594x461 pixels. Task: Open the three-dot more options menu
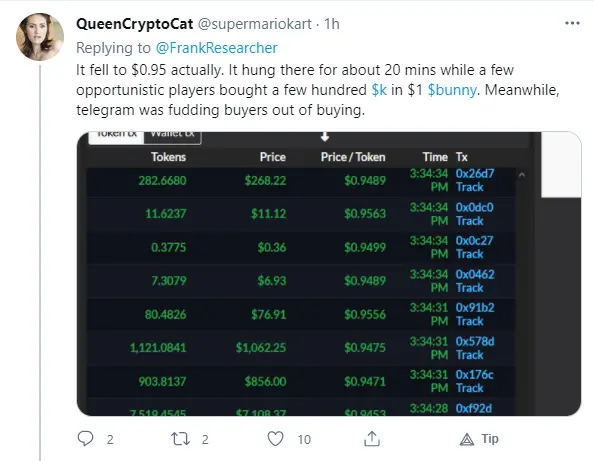pos(572,23)
